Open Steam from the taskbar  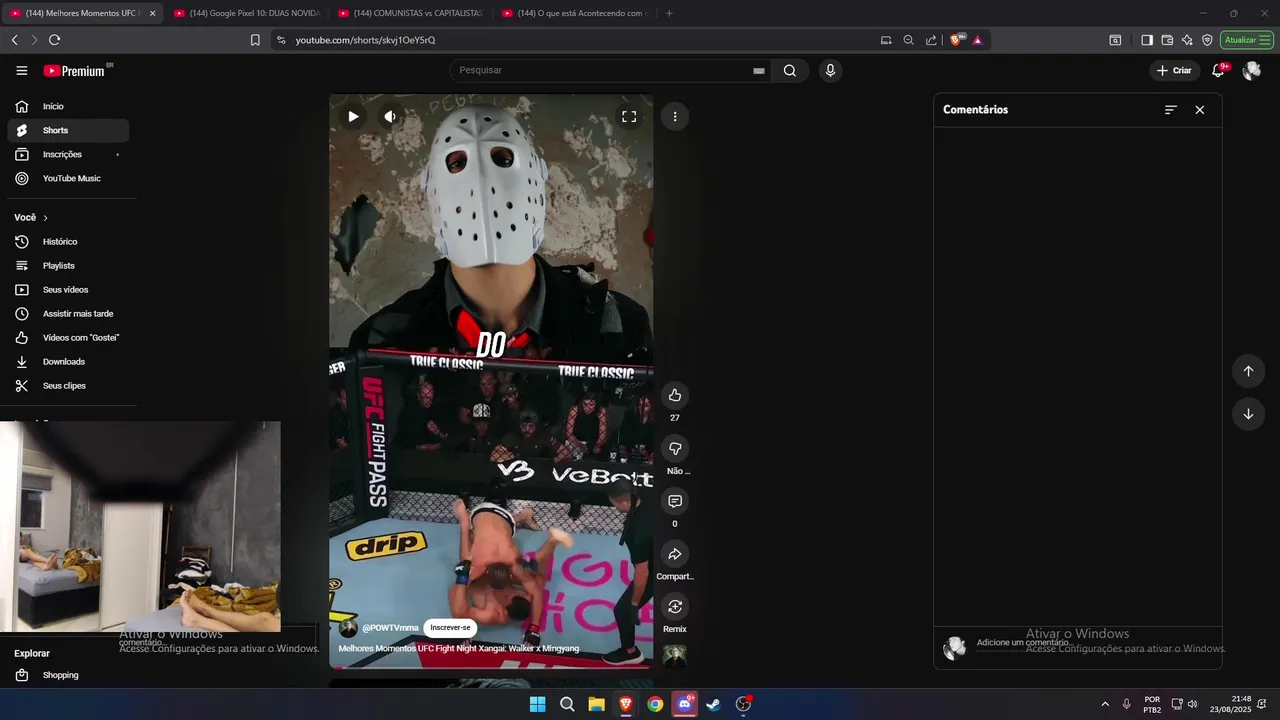[714, 704]
